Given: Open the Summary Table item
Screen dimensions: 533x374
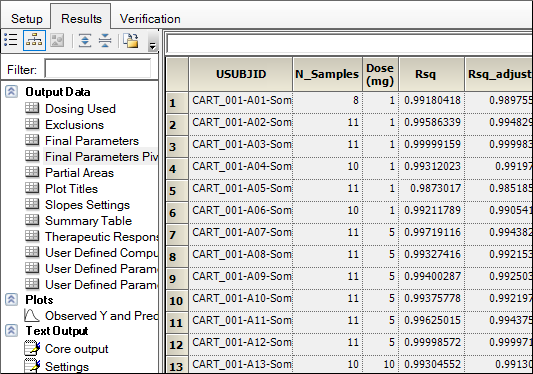Looking at the screenshot, I should coord(88,220).
